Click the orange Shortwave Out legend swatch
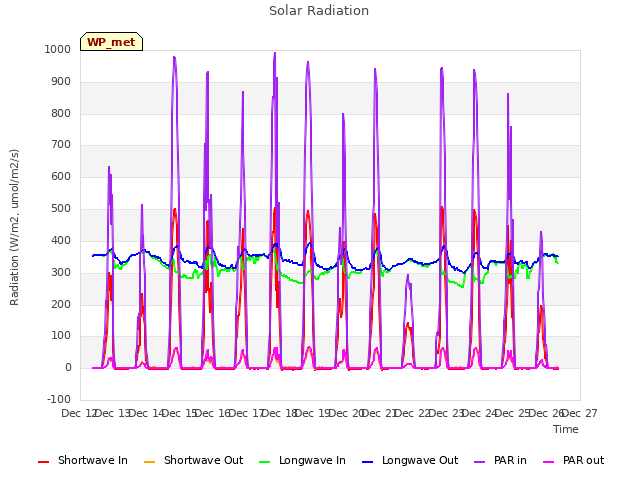 [x=150, y=462]
